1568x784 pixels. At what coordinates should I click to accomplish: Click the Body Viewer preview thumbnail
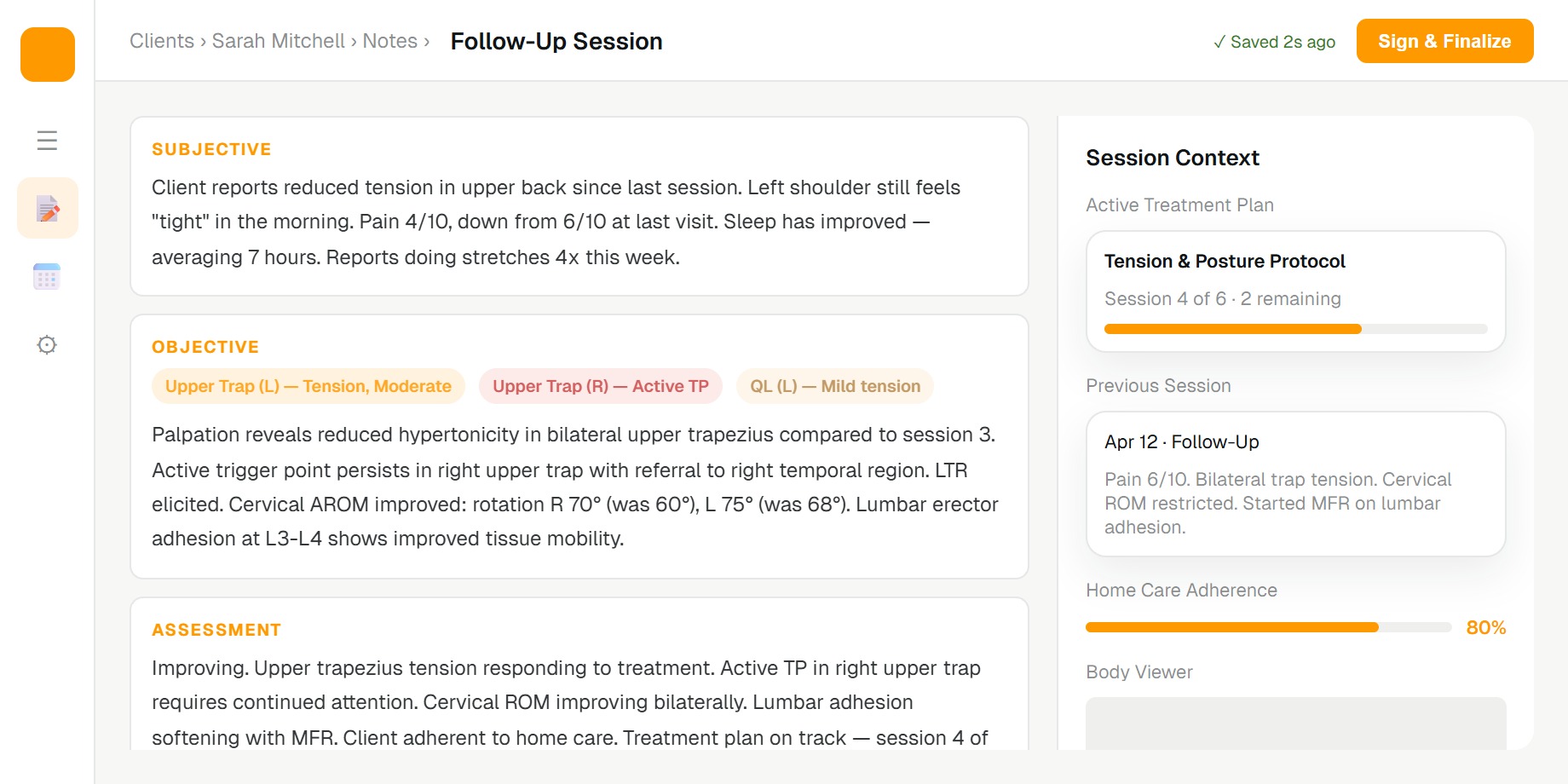click(x=1295, y=723)
